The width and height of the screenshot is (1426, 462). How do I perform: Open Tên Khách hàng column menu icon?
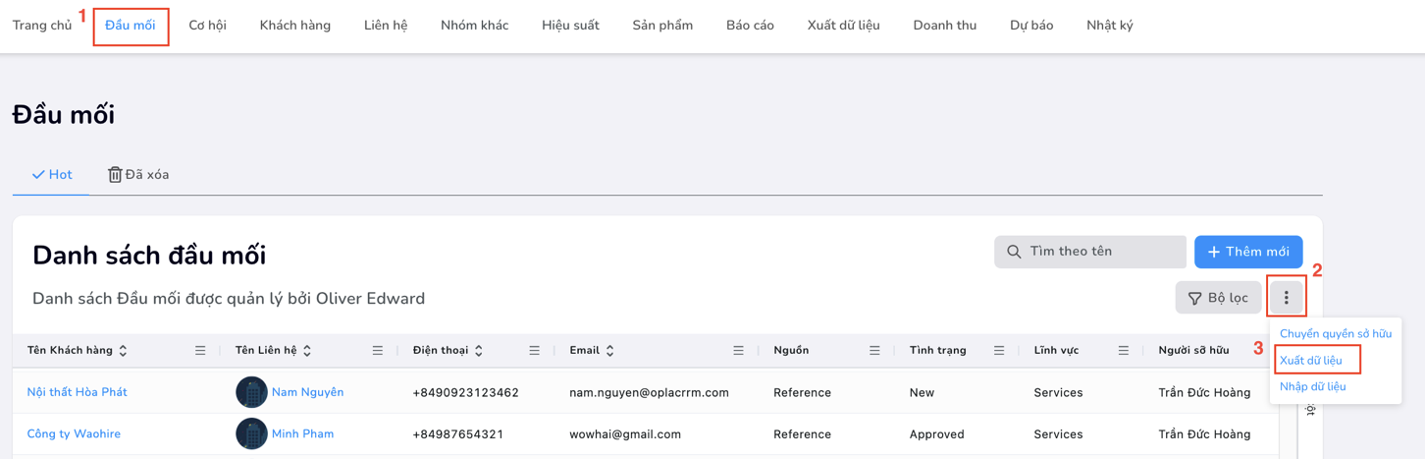pyautogui.click(x=200, y=351)
